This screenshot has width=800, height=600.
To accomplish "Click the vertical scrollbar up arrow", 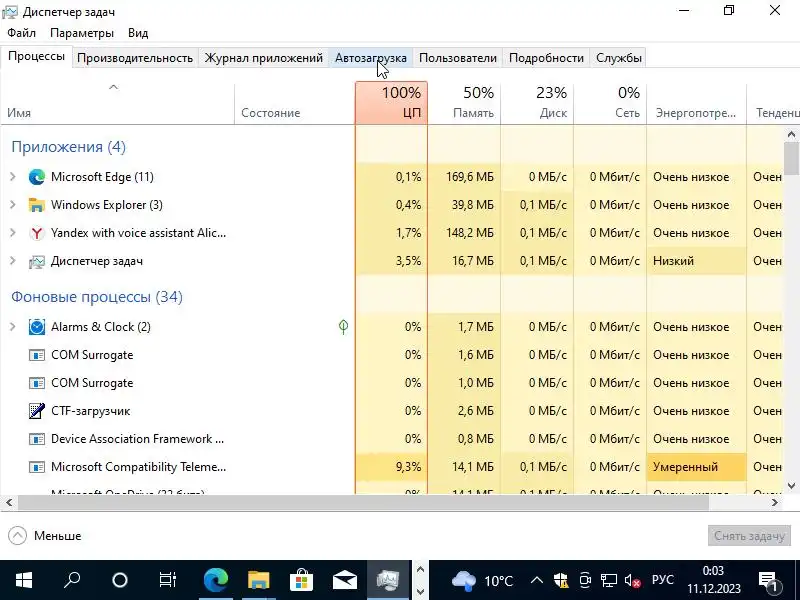I will tap(791, 135).
